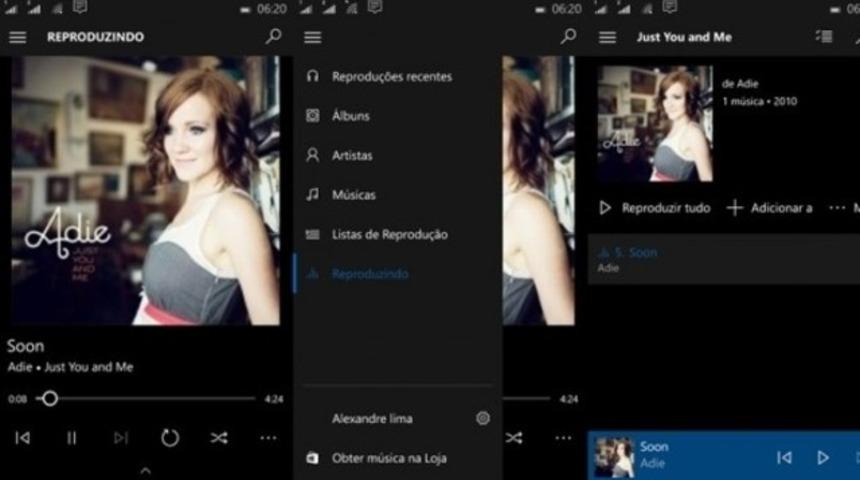Toggle repeat on Reproduzindo screen
The image size is (860, 480).
[169, 438]
